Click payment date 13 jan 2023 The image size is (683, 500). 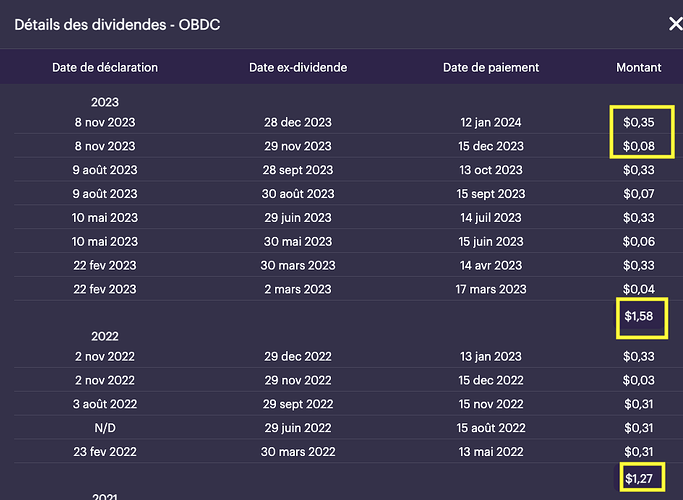click(x=491, y=356)
